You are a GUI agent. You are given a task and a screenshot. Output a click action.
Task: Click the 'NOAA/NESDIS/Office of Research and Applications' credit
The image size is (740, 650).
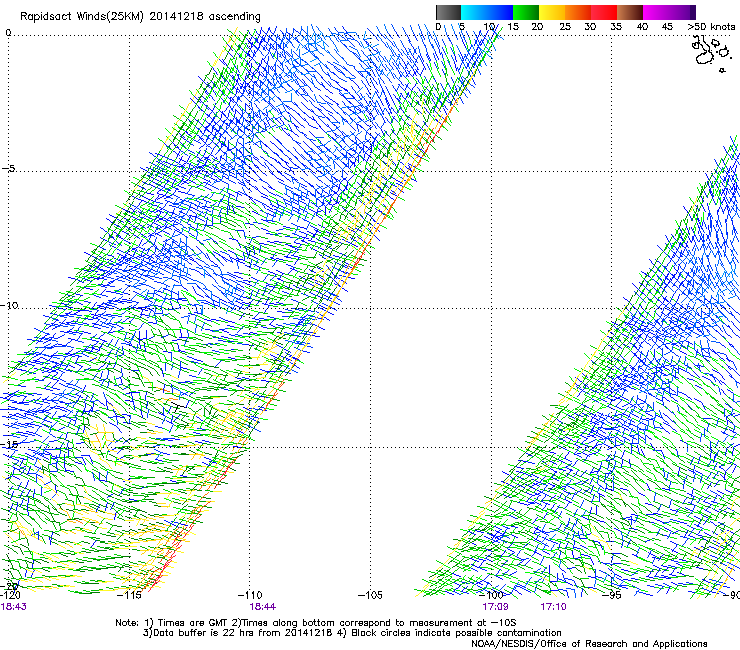pyautogui.click(x=589, y=644)
